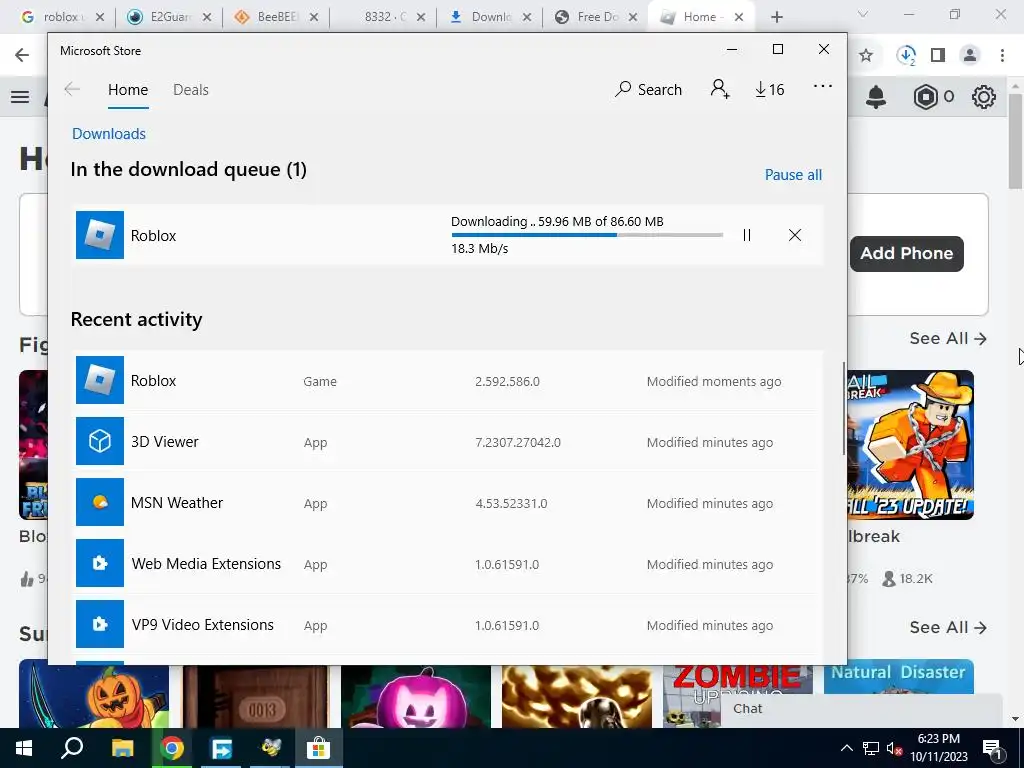Select the MSN Weather row name

coord(177,503)
